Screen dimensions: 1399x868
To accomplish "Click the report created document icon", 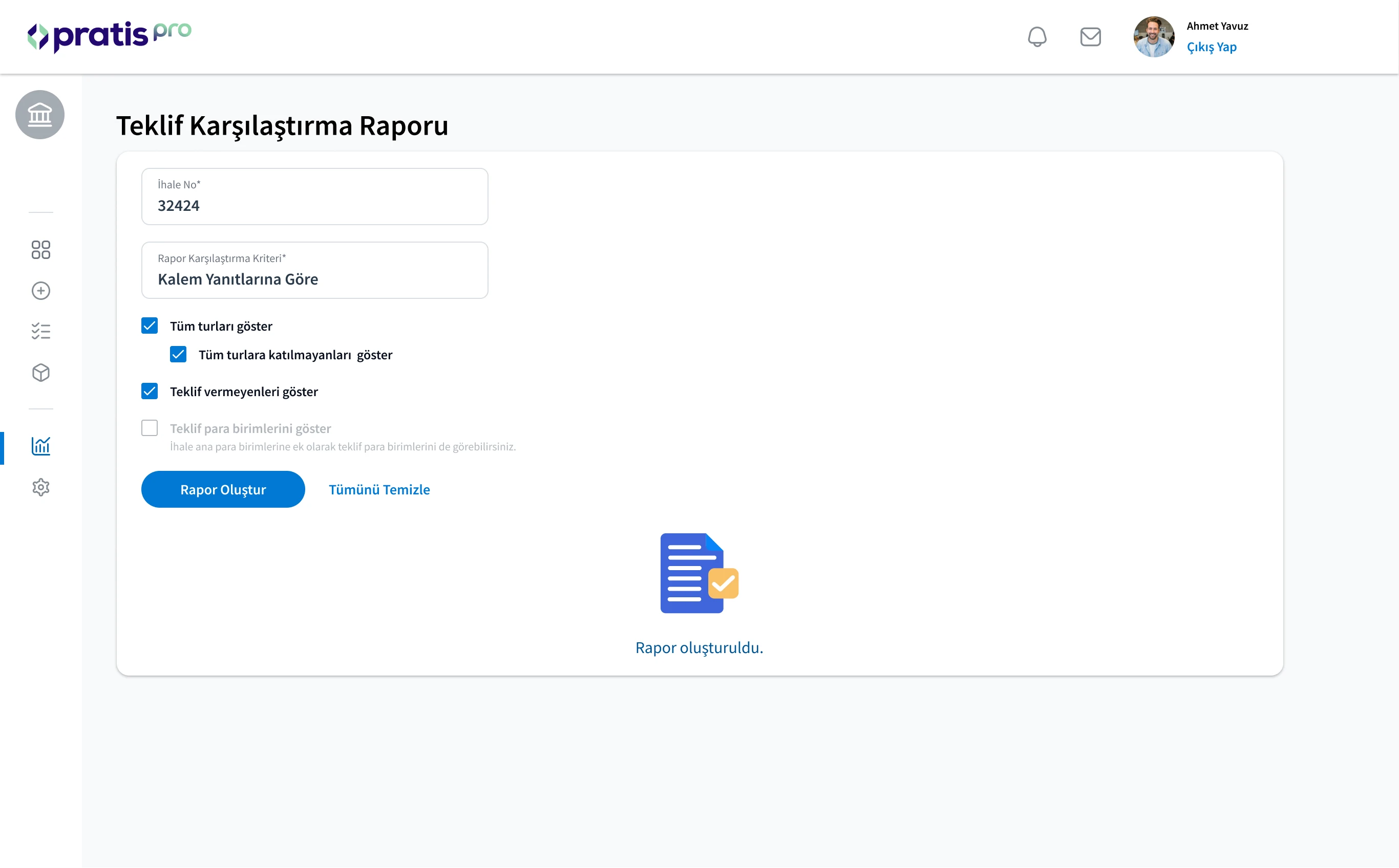I will [x=699, y=573].
